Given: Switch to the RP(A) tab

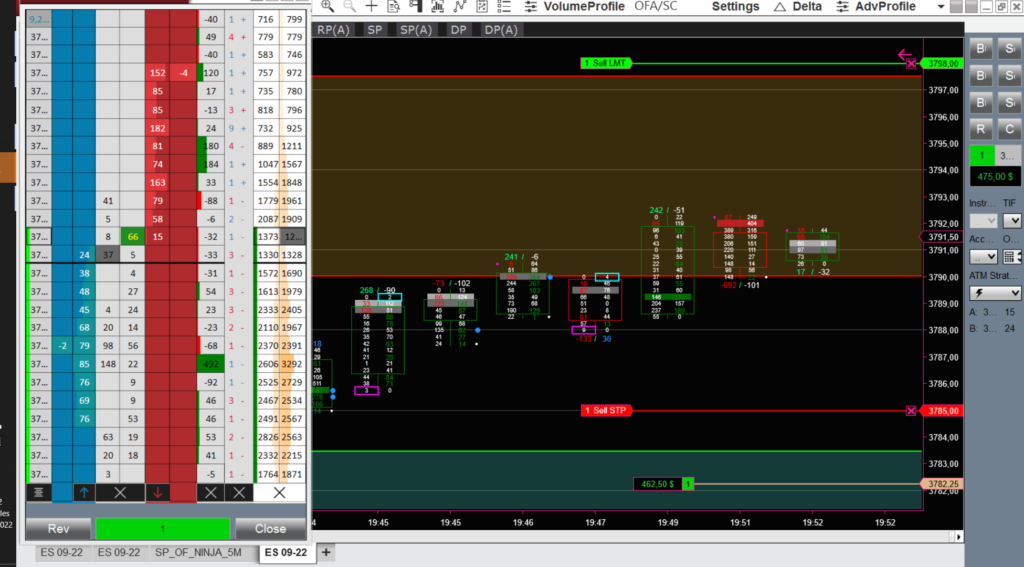Looking at the screenshot, I should [x=333, y=30].
